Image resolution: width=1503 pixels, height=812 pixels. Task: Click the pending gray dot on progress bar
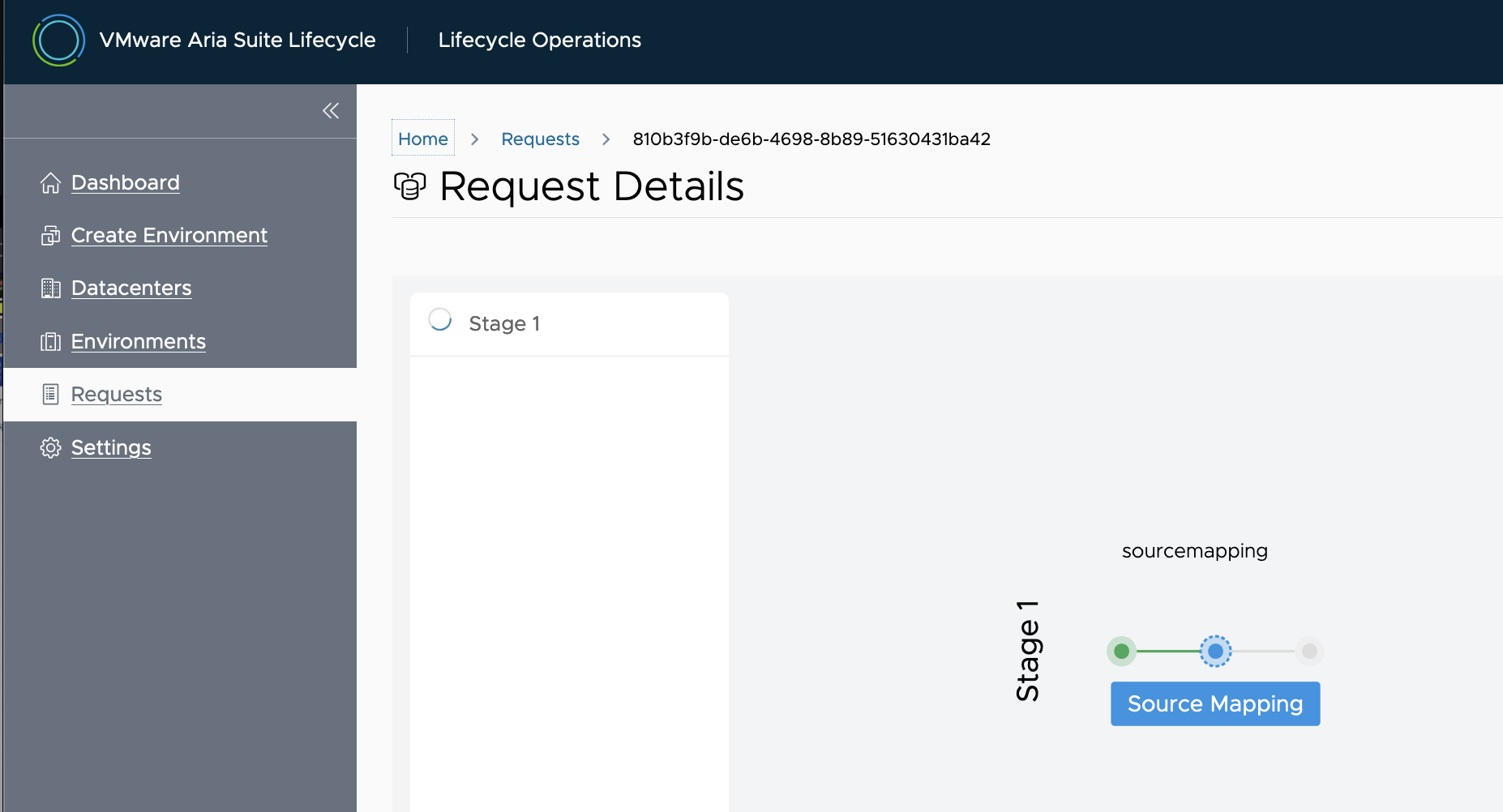pos(1310,651)
